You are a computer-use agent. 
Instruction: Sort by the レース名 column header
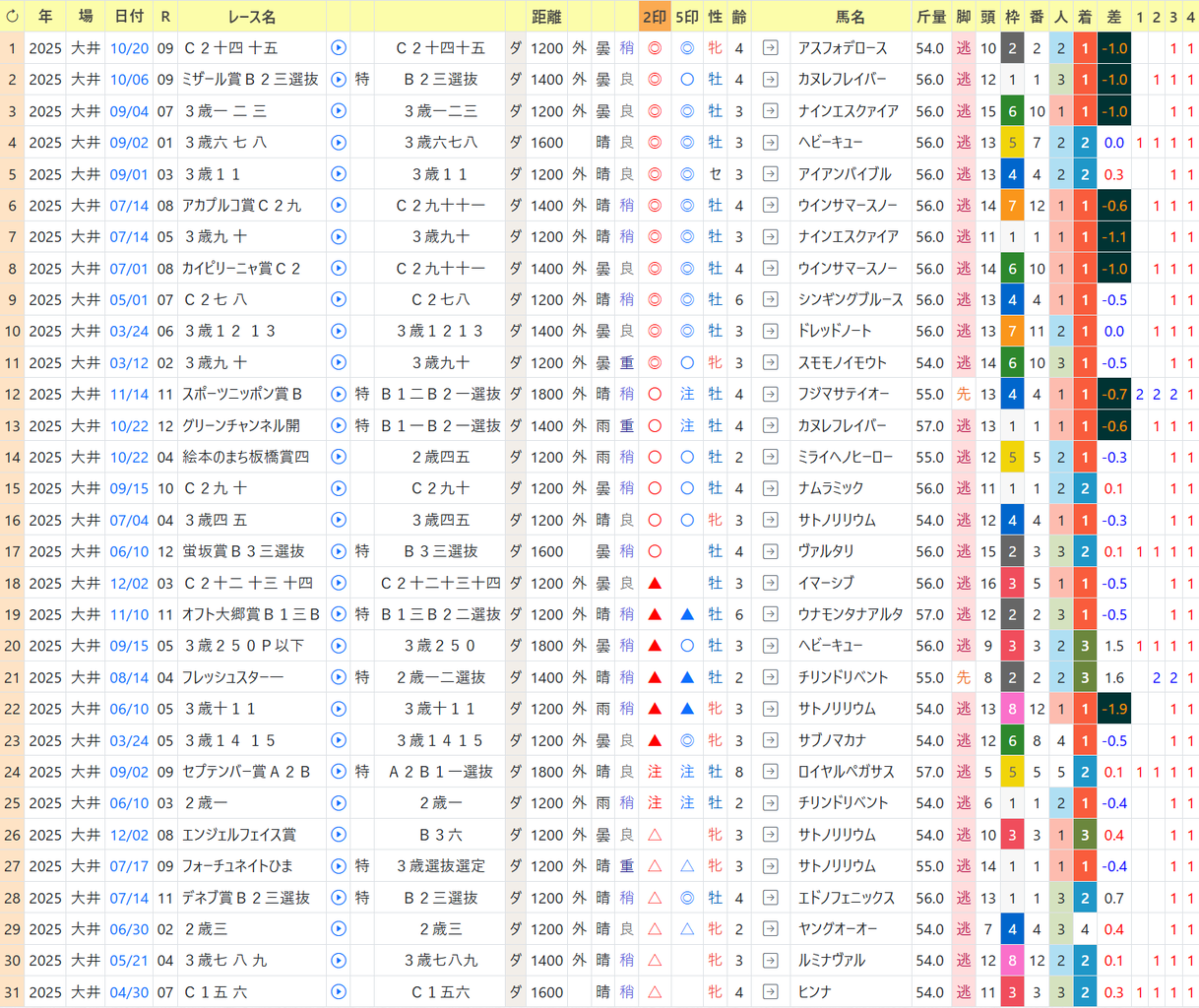pos(252,17)
